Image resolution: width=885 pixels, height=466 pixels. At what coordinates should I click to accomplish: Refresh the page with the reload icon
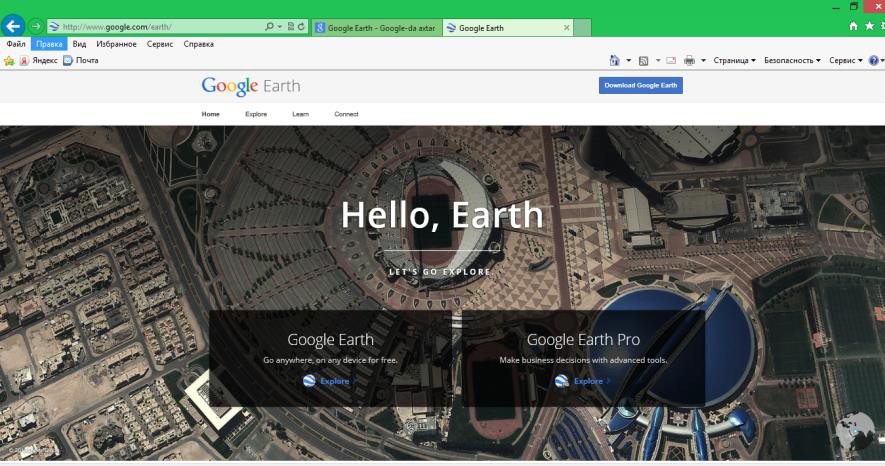[301, 27]
